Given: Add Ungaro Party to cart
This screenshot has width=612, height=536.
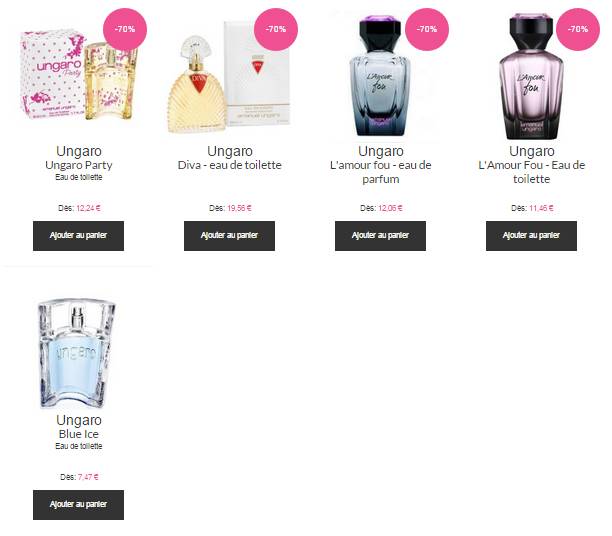Looking at the screenshot, I should click(78, 236).
